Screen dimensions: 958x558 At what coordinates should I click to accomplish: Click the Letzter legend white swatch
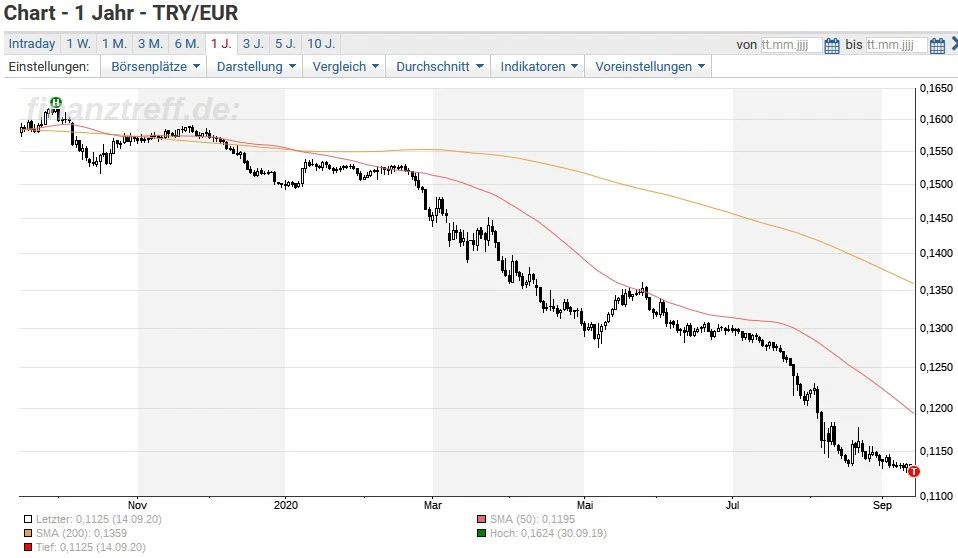(28, 519)
